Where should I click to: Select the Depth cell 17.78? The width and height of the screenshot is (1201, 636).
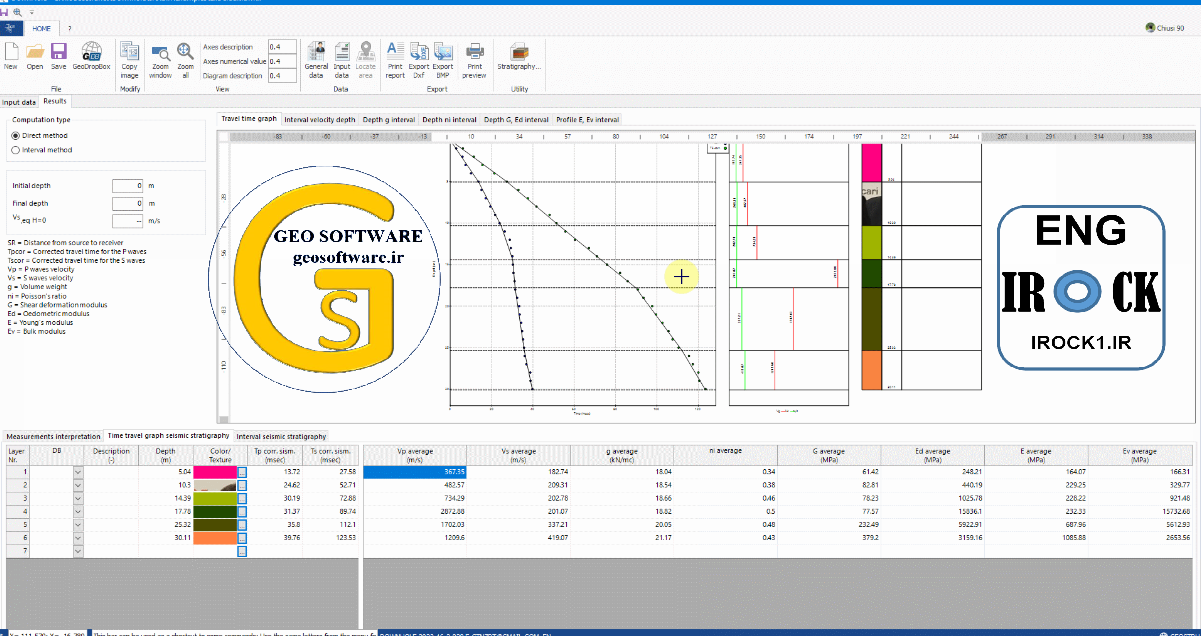166,511
